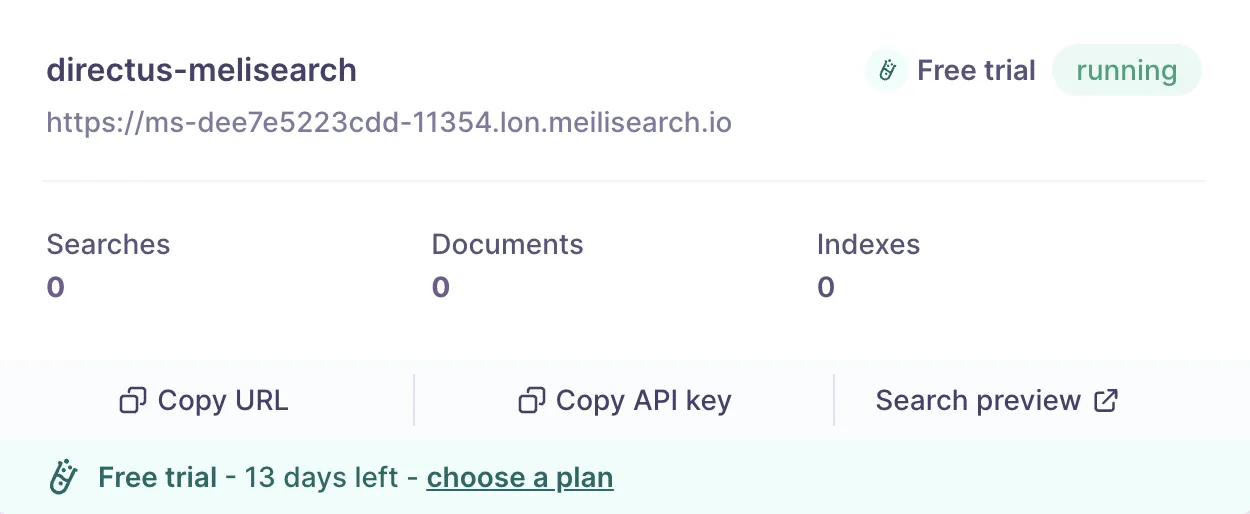This screenshot has width=1250, height=514.
Task: Click the Documents statistic label
Action: 507,244
